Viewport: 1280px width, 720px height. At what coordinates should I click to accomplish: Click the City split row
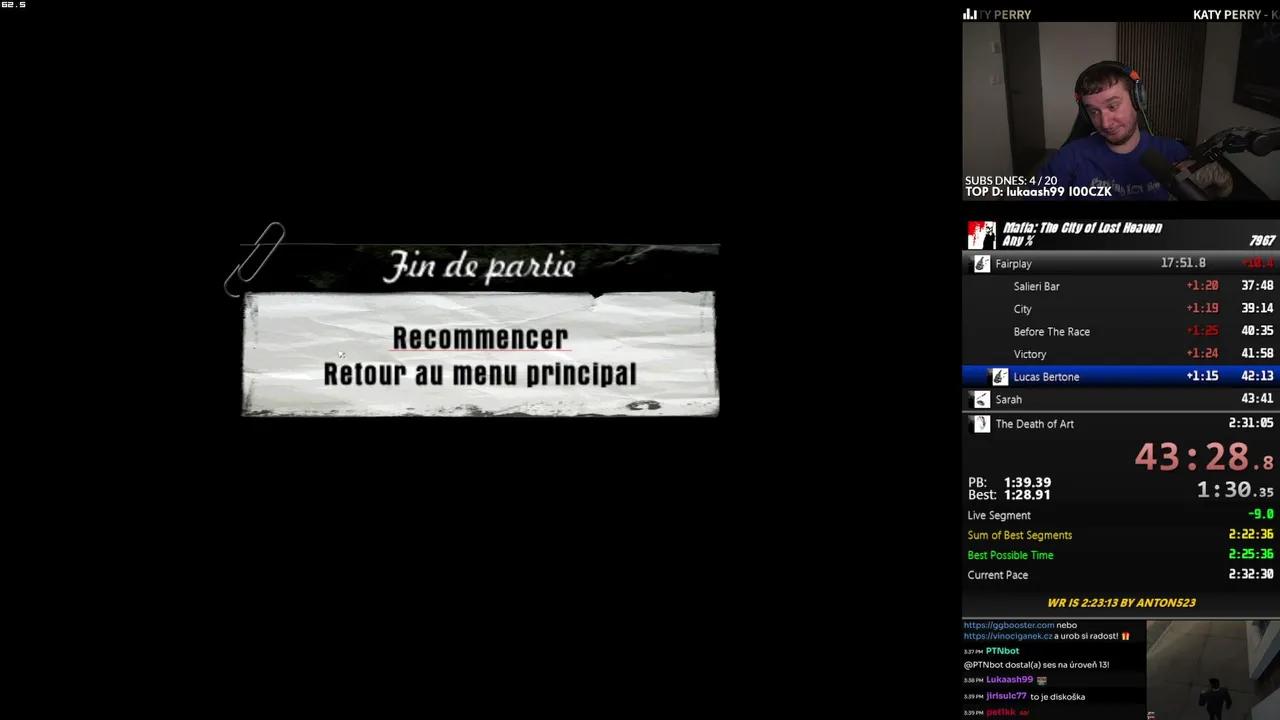1120,309
